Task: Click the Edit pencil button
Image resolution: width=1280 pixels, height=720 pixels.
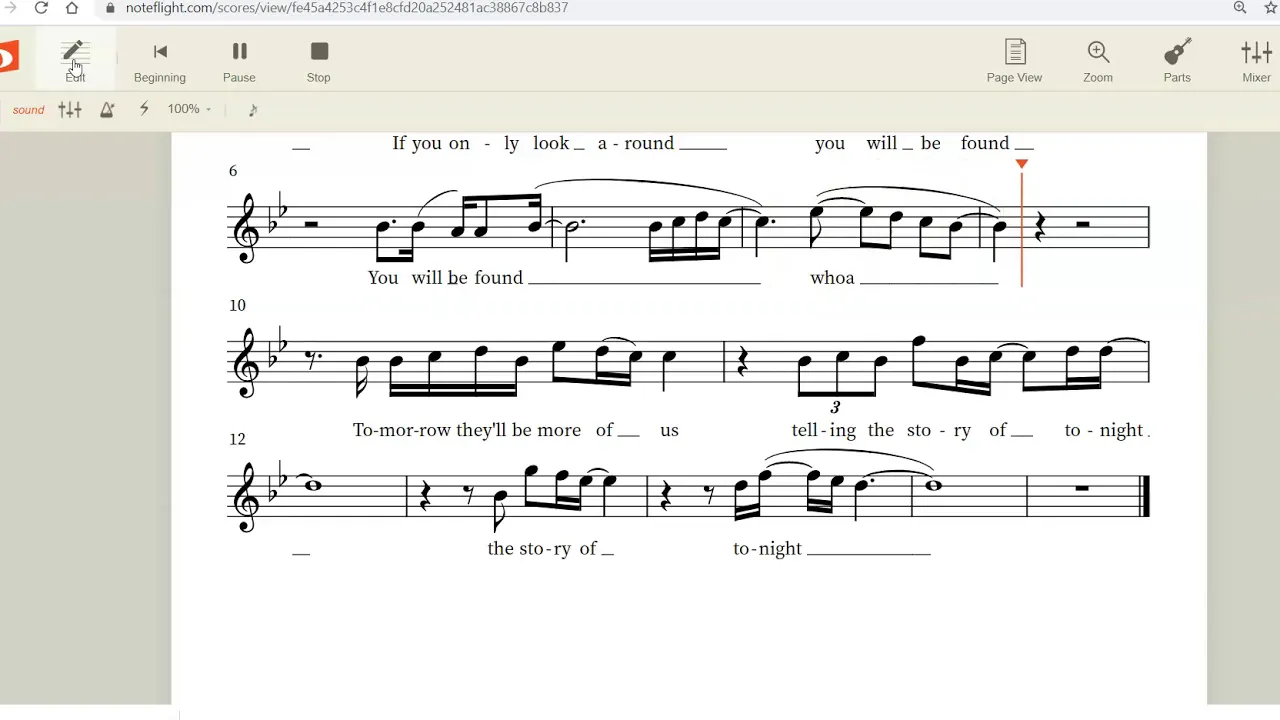Action: (75, 59)
